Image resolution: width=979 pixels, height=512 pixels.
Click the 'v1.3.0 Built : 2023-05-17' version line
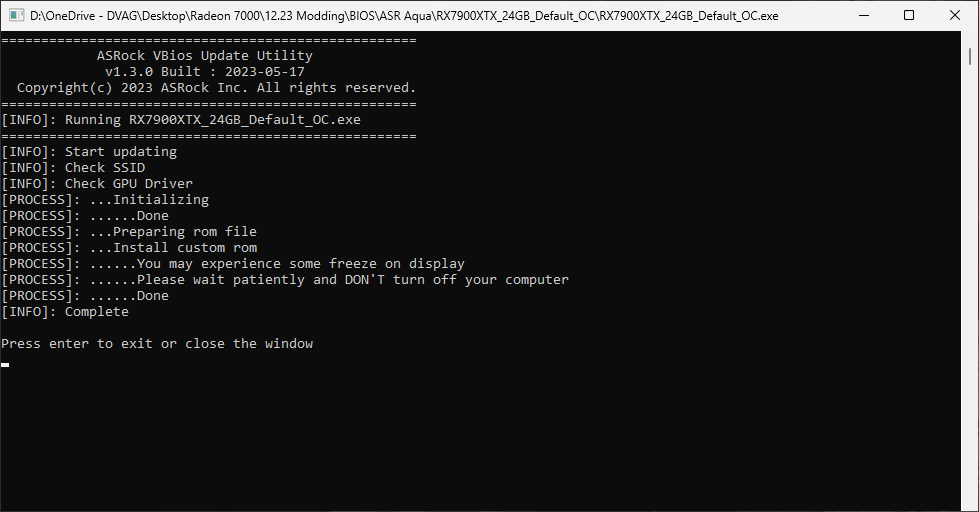[205, 72]
